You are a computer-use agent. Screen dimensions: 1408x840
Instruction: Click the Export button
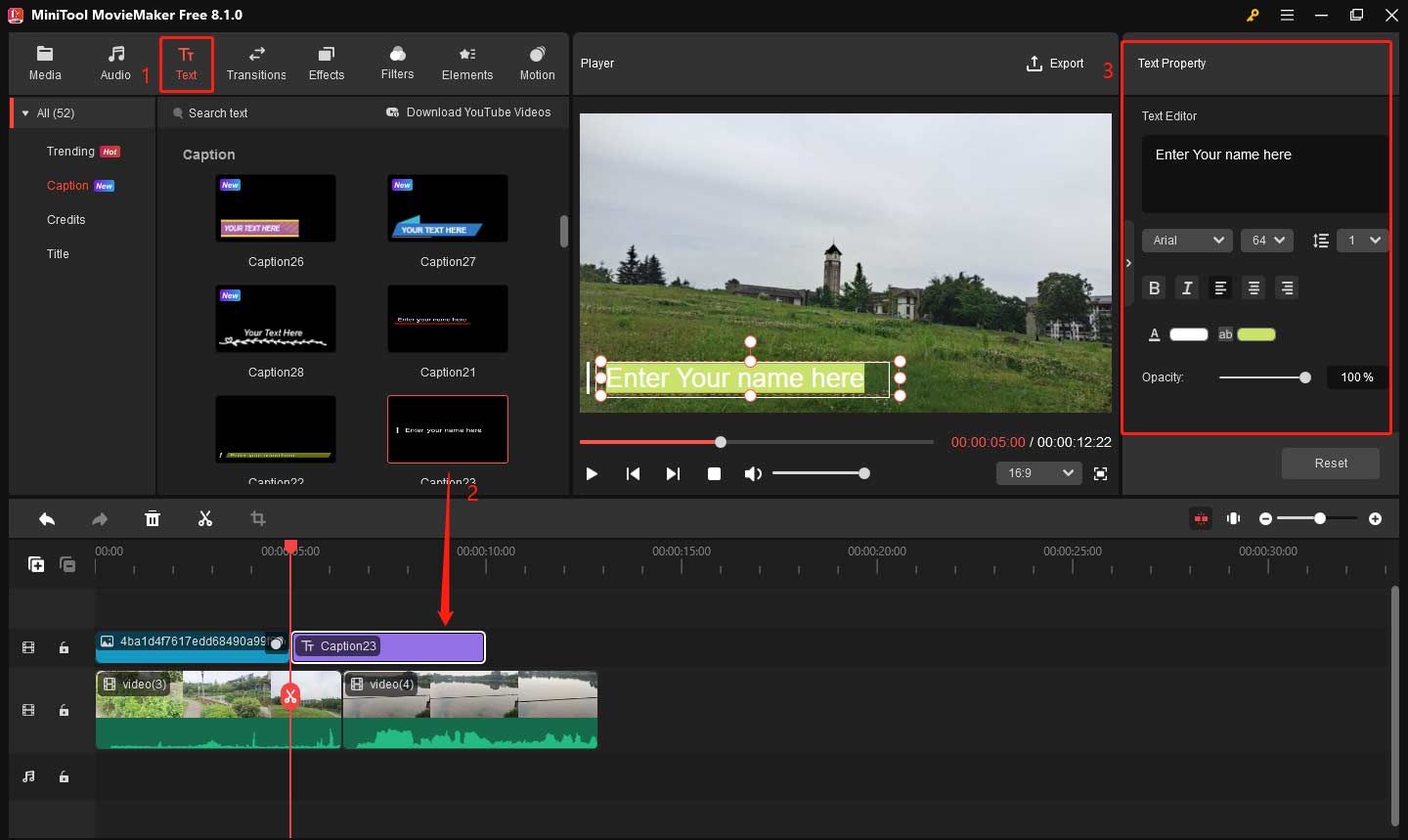point(1055,64)
